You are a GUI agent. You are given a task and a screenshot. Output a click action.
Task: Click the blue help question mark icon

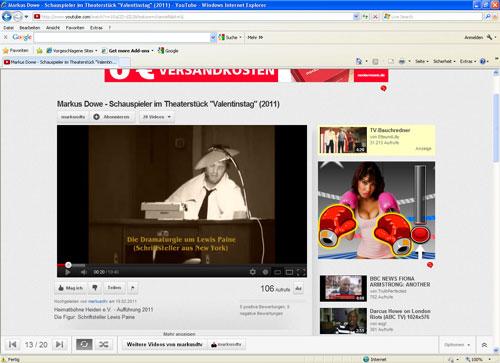(483, 61)
